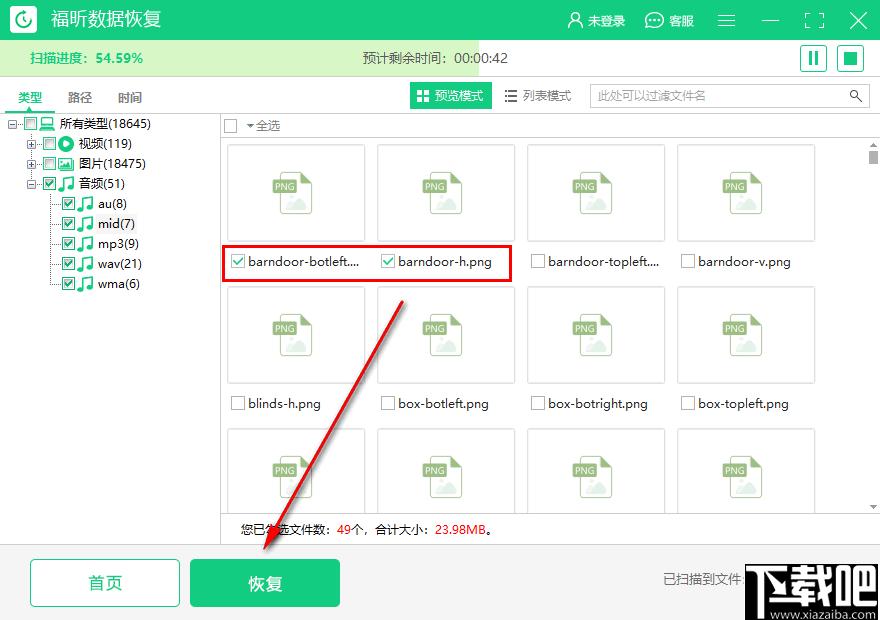The width and height of the screenshot is (880, 620).
Task: Check barndoor-topleft file checkbox
Action: tap(538, 261)
